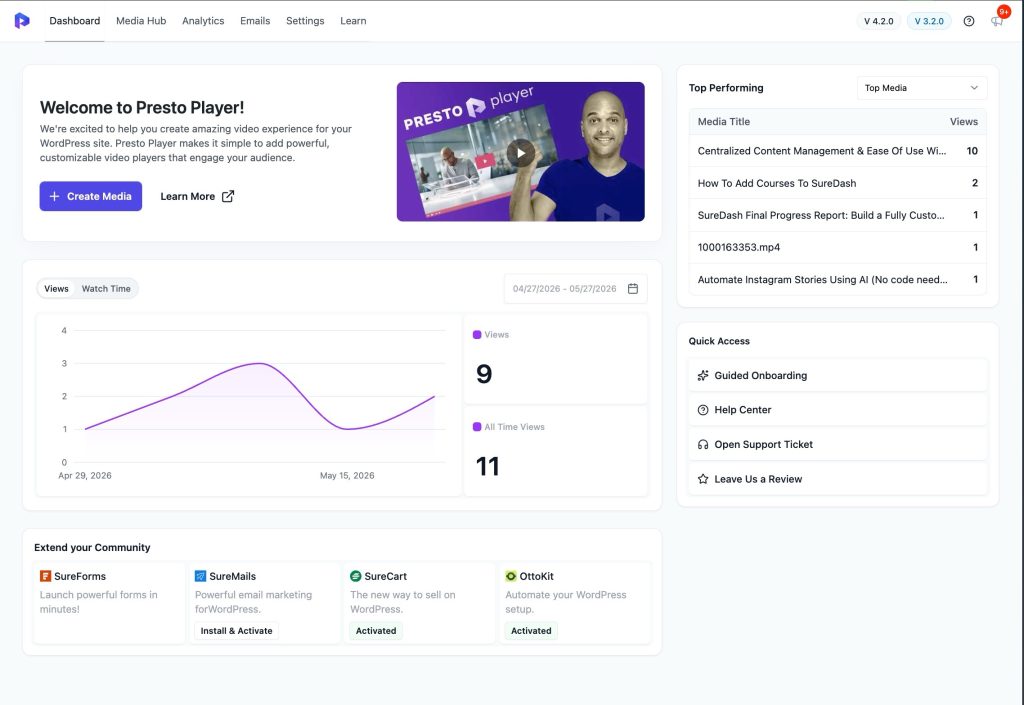
Task: Open Guided Onboarding quick access
Action: tap(838, 375)
